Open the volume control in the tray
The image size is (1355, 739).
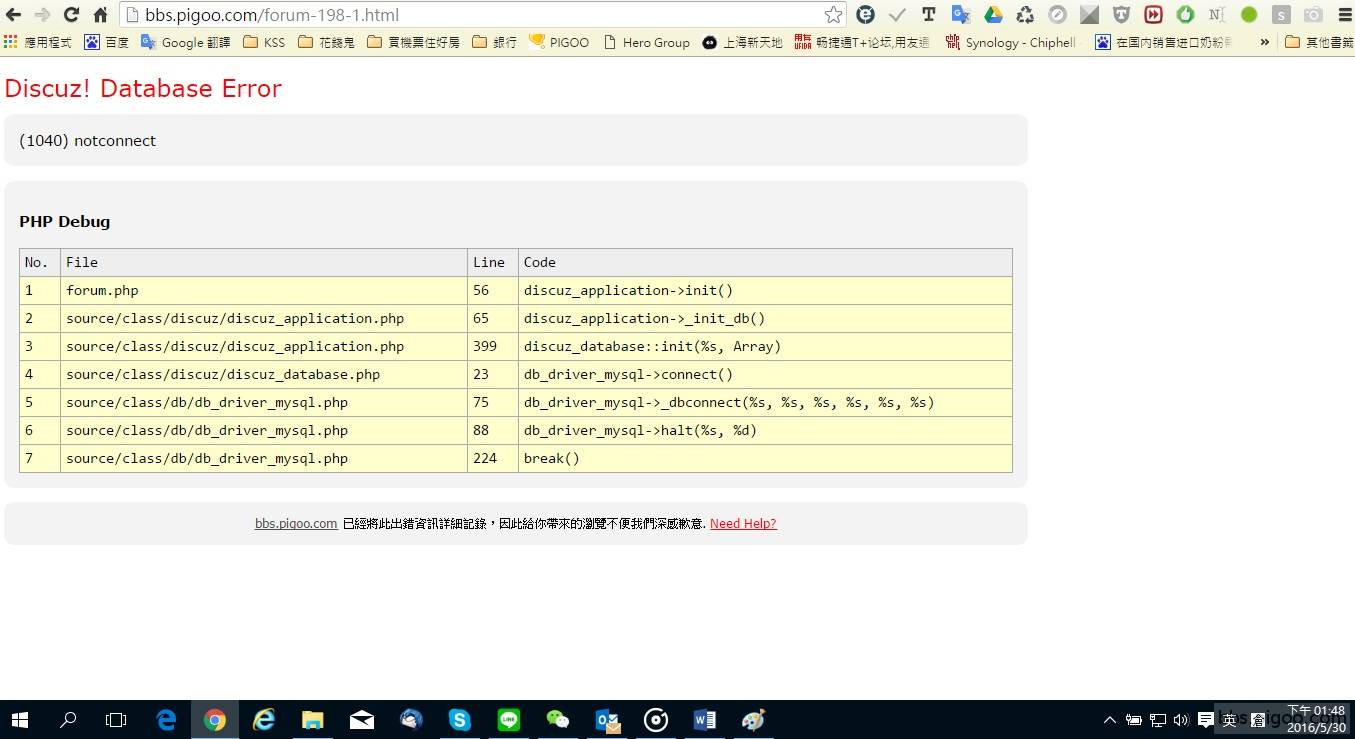pyautogui.click(x=1181, y=720)
